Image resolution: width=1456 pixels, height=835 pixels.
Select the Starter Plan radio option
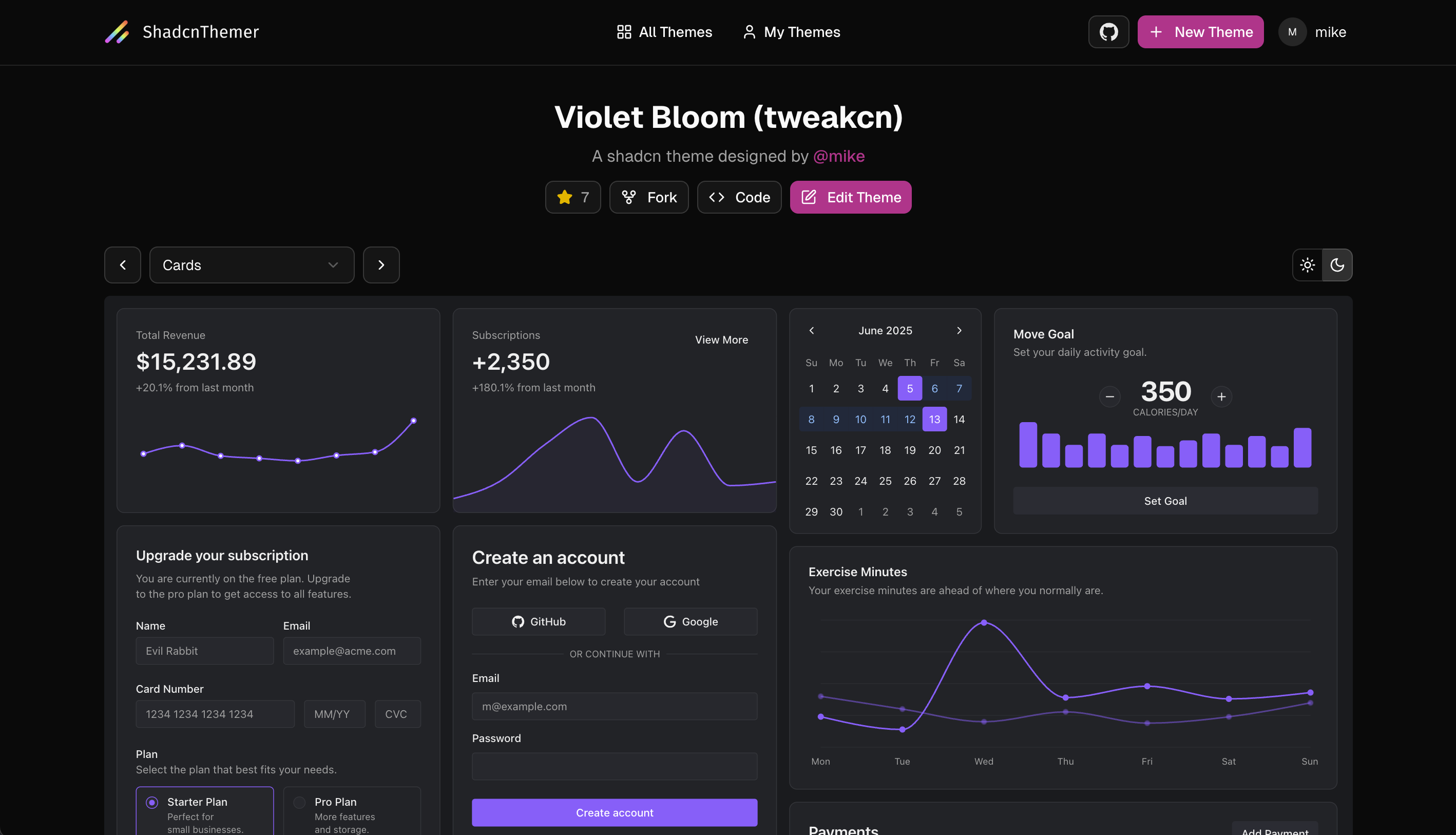click(x=152, y=802)
